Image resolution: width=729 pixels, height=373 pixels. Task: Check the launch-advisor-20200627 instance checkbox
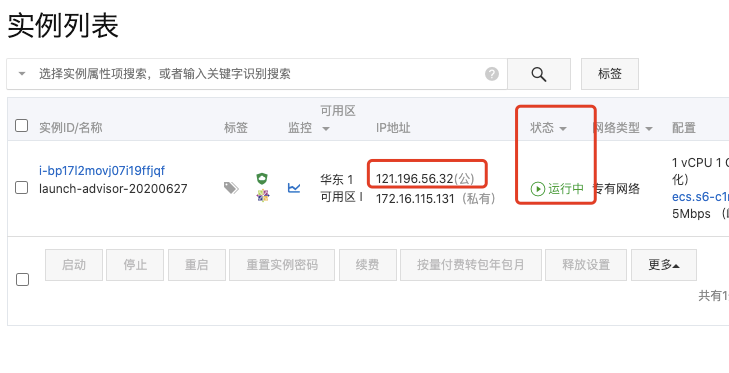21,187
